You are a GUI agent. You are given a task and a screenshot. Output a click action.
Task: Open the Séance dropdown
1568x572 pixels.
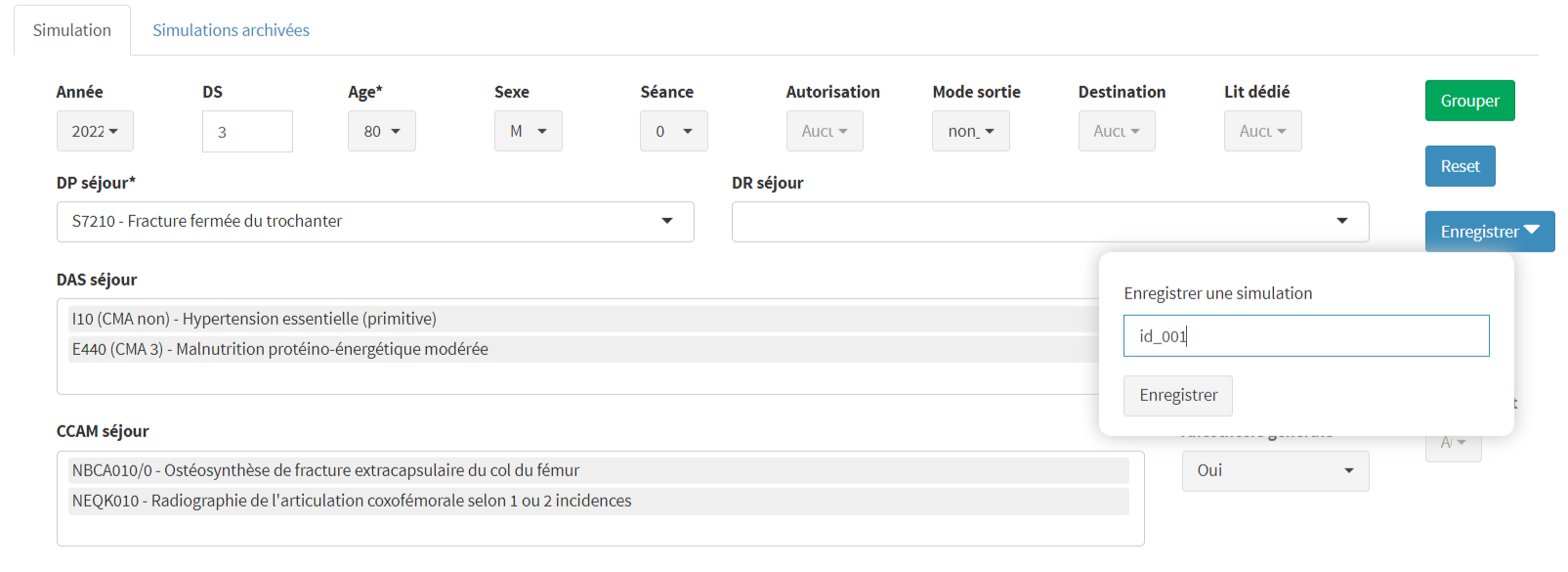click(x=673, y=131)
